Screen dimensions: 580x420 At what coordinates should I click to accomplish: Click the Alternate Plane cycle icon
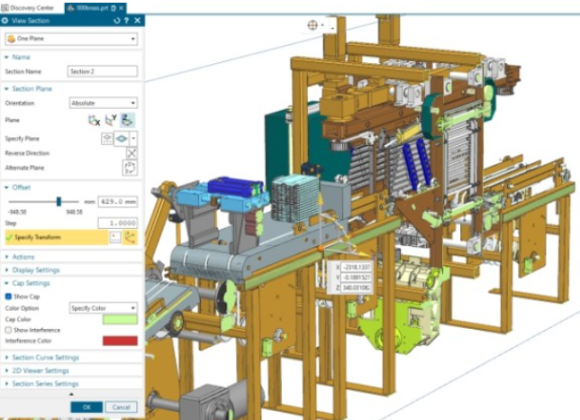pos(130,168)
